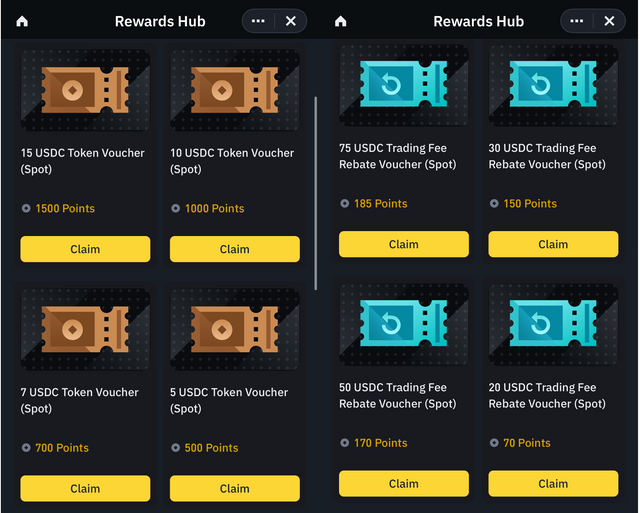Claim the 7 USDC Token Voucher
Image resolution: width=640 pixels, height=513 pixels.
(85, 488)
